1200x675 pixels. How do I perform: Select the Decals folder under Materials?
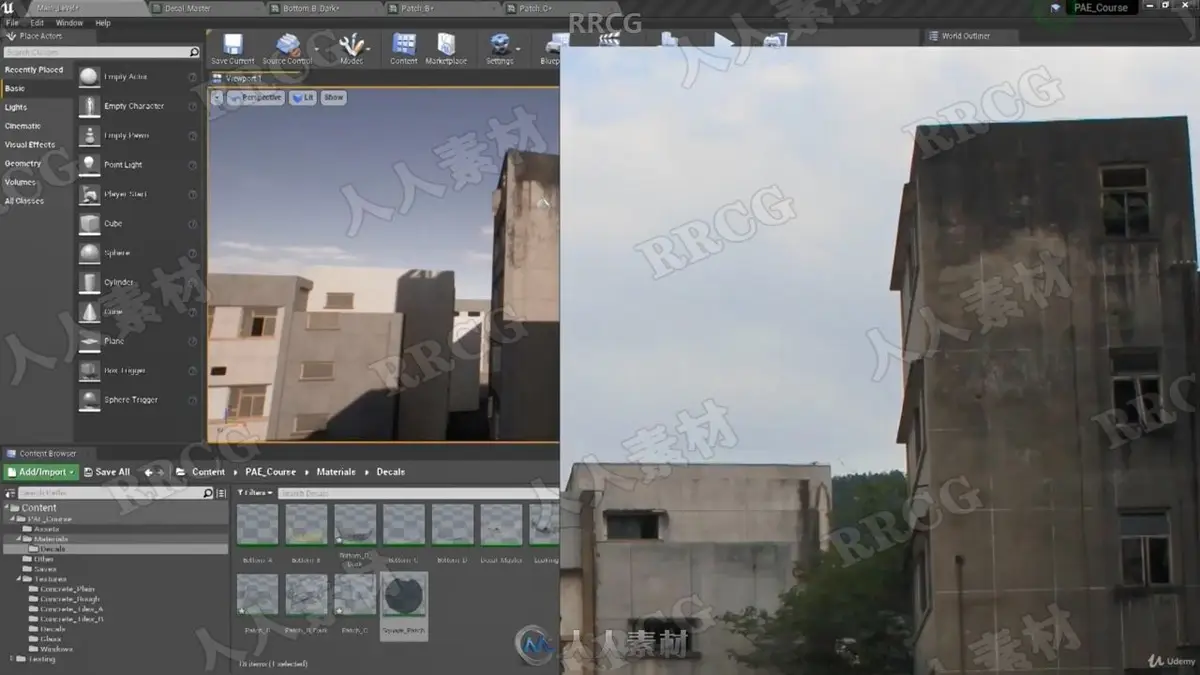tap(53, 549)
